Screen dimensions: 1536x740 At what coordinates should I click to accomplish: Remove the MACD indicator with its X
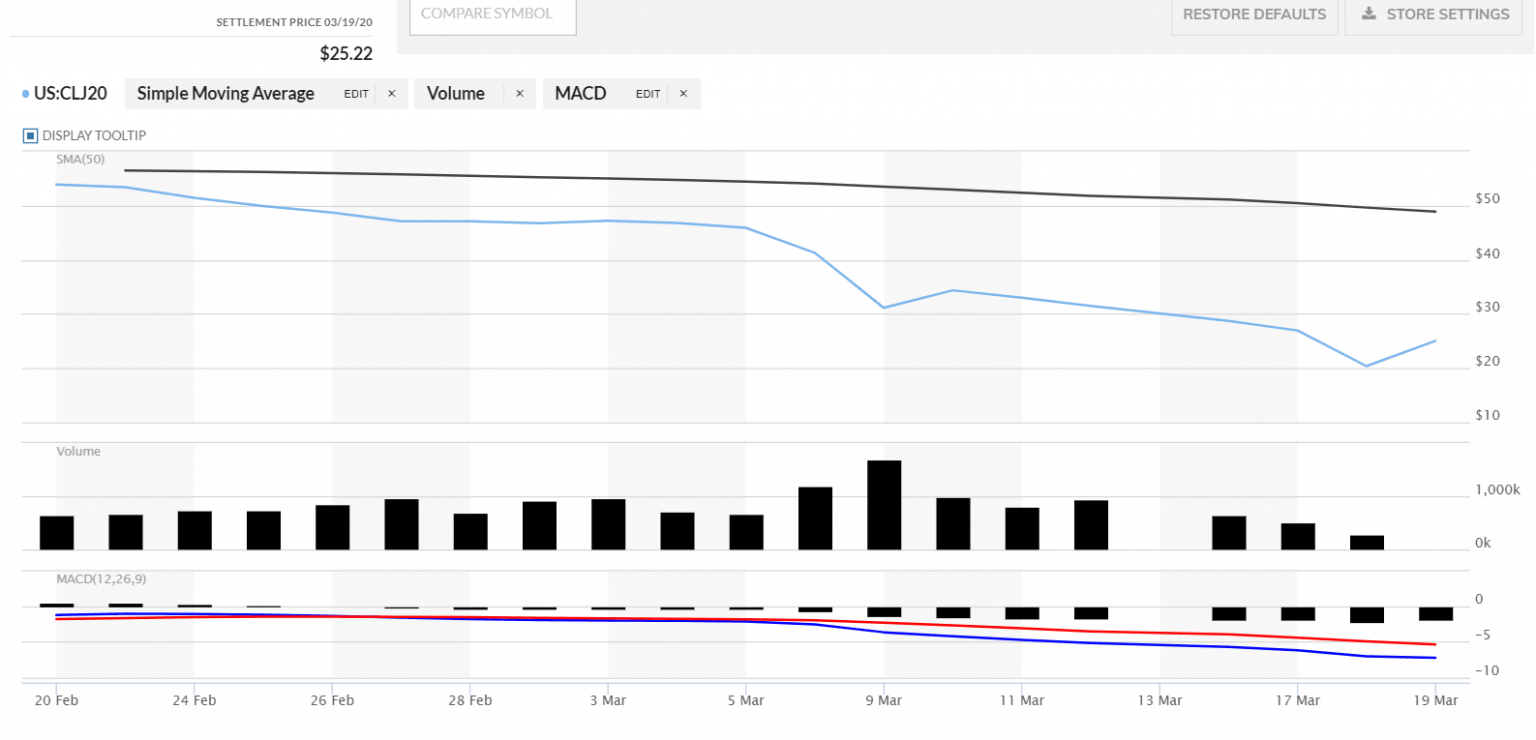(x=683, y=94)
